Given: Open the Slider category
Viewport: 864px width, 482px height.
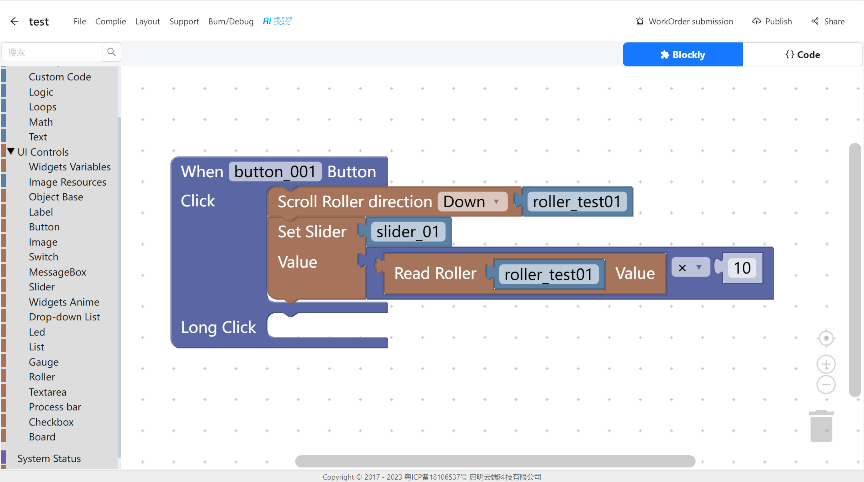Looking at the screenshot, I should point(42,287).
